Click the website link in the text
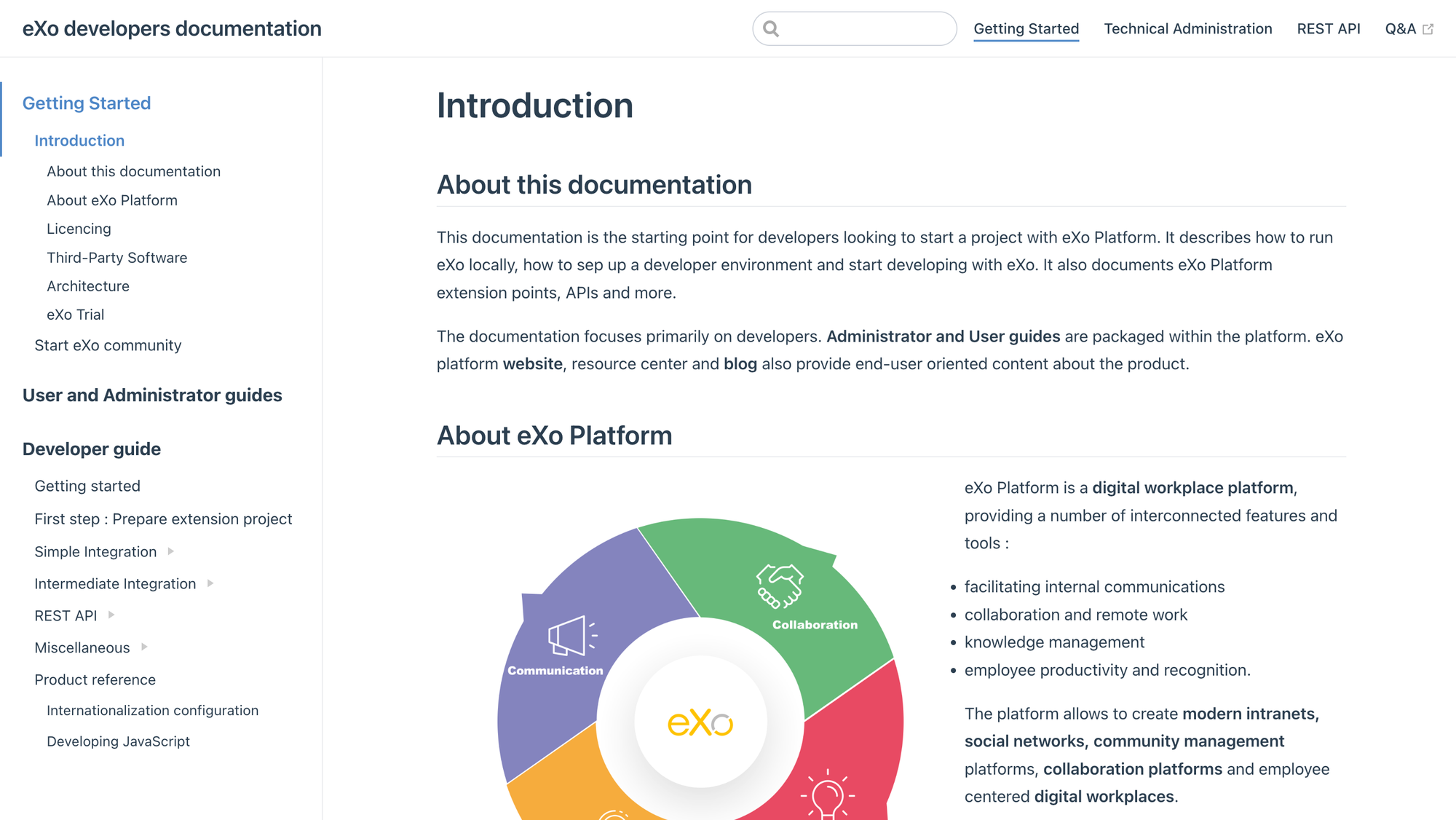This screenshot has width=1456, height=820. click(x=532, y=364)
